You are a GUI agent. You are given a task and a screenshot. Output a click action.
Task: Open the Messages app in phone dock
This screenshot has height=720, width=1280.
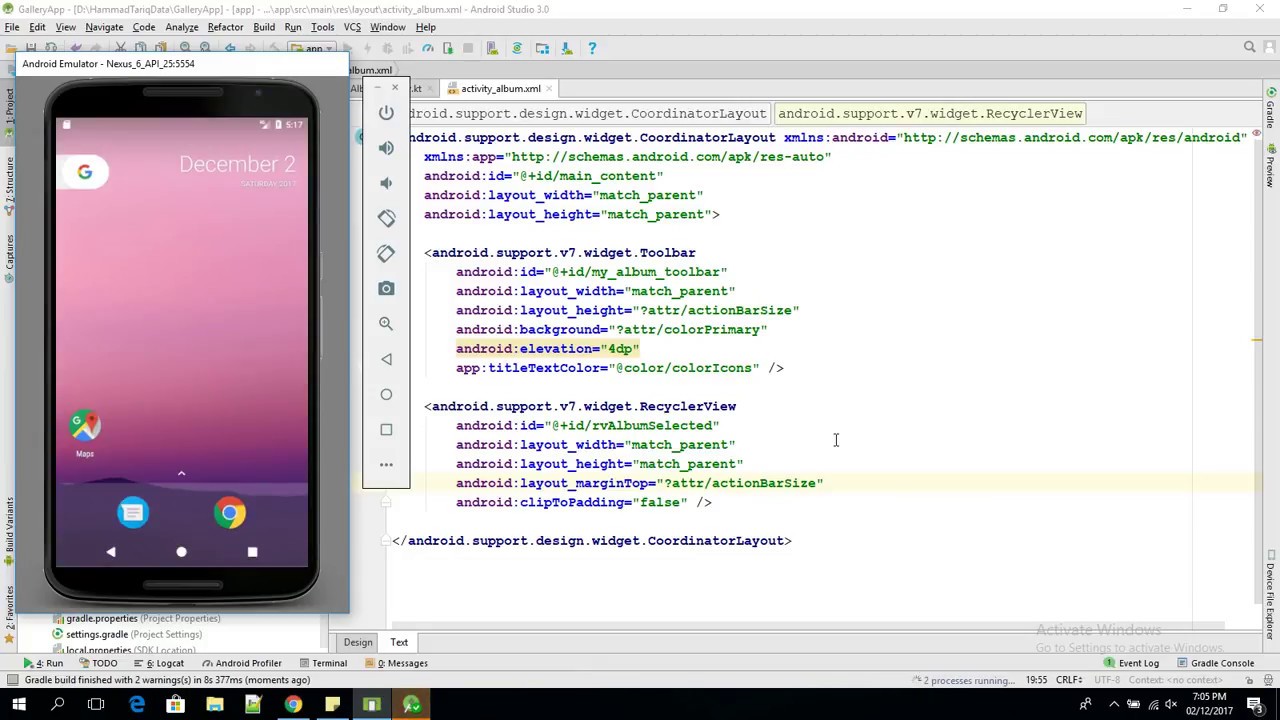133,513
